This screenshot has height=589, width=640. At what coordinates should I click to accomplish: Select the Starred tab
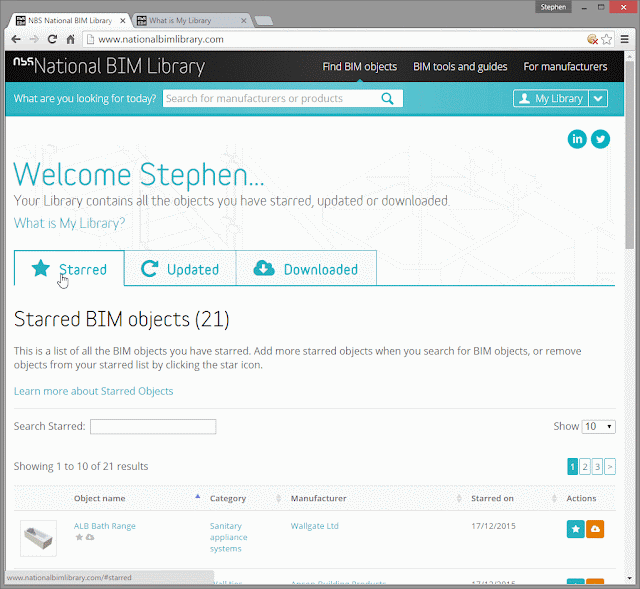point(69,269)
